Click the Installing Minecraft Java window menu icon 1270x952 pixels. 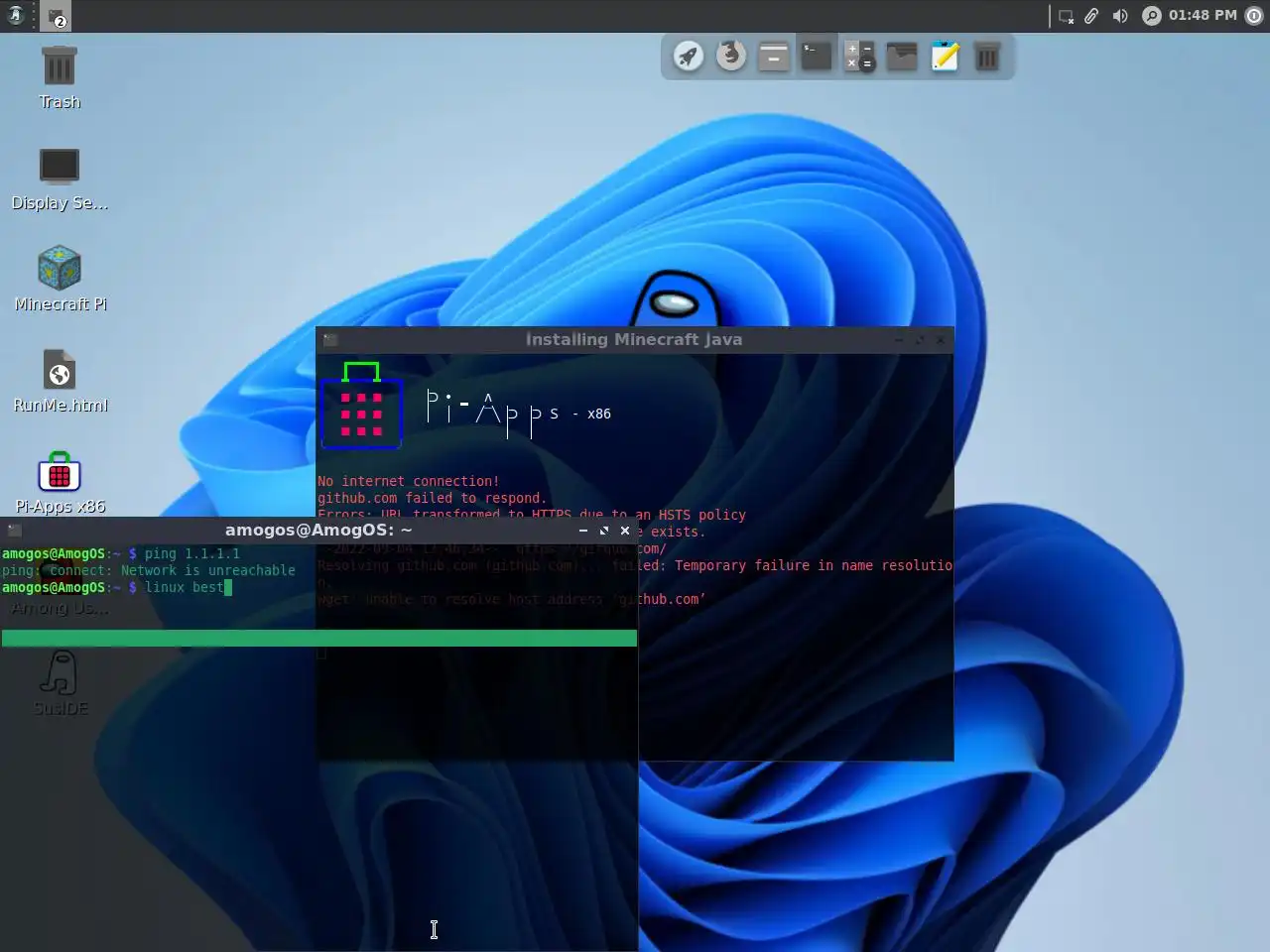tap(330, 340)
